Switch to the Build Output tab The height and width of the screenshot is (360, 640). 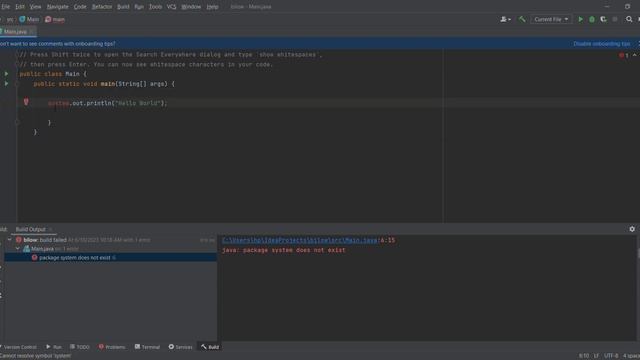click(x=31, y=229)
